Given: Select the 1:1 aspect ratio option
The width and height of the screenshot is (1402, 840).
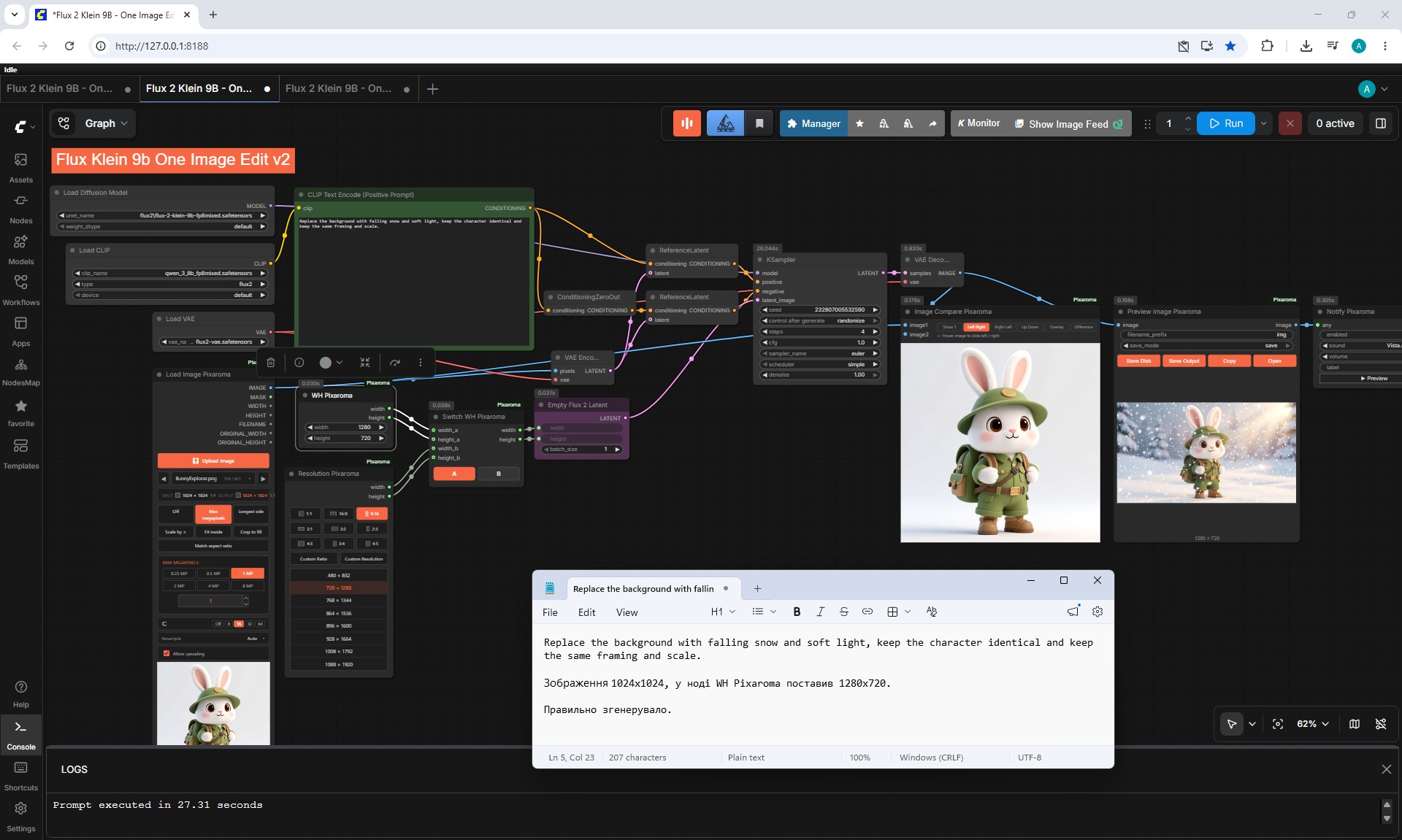Looking at the screenshot, I should coord(305,514).
